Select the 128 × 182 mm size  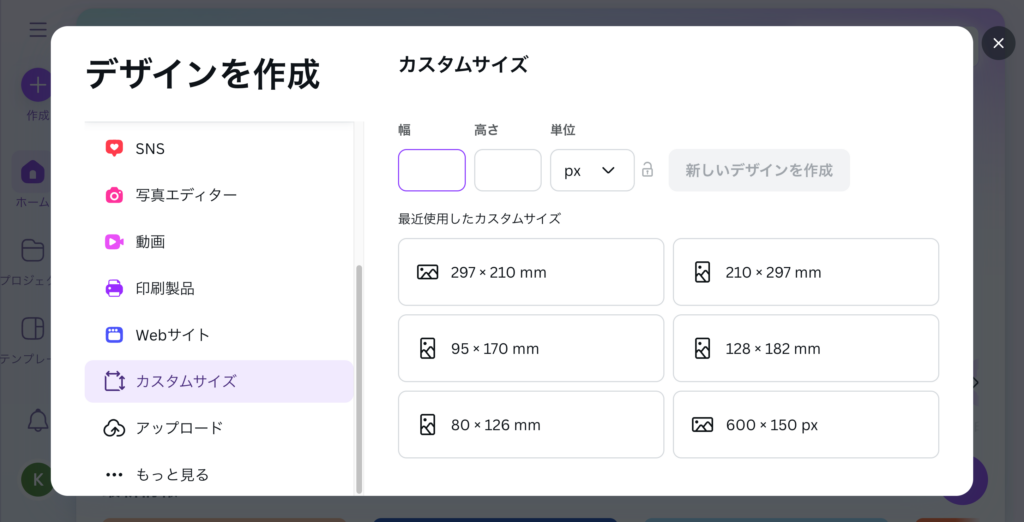pos(806,348)
